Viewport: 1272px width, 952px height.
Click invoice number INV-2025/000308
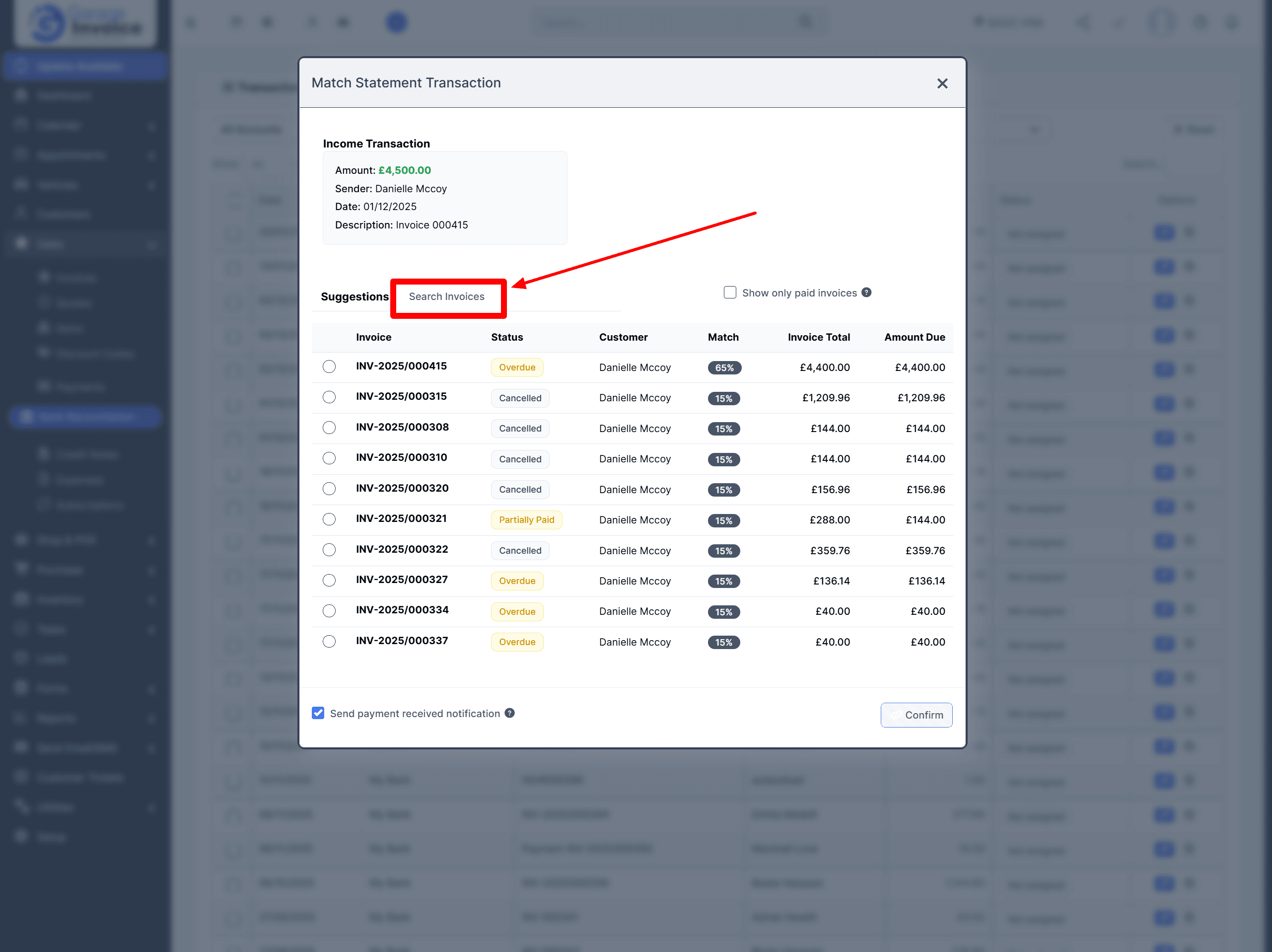pos(402,427)
